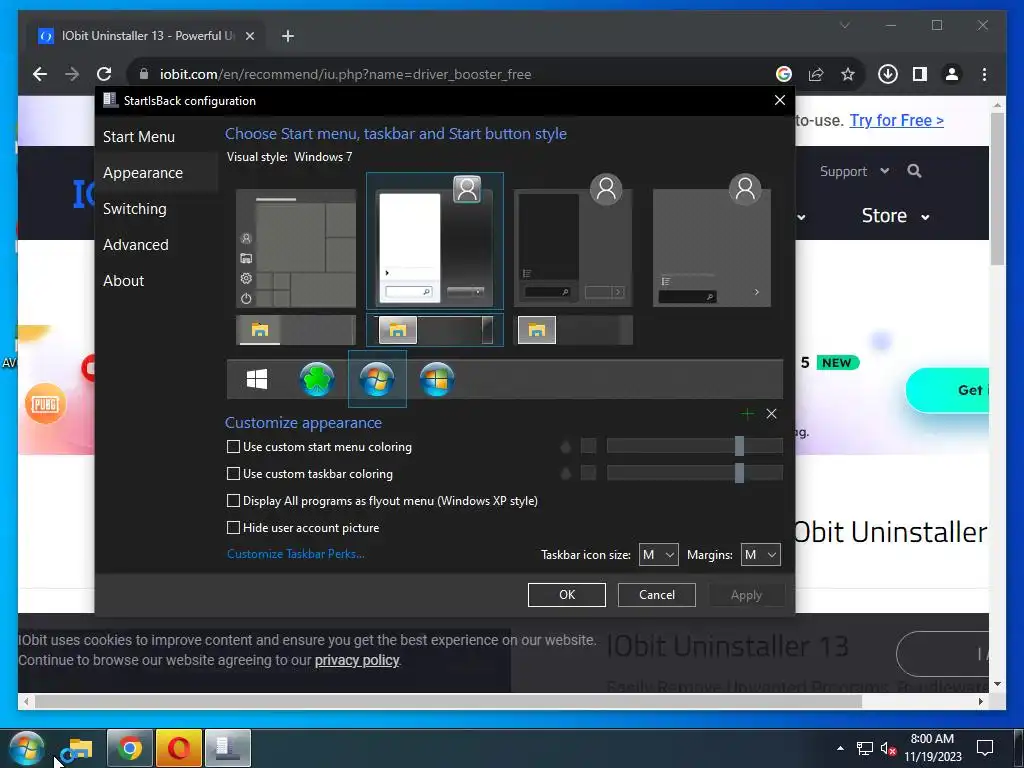Select the gray minimal start menu style
1024x768 pixels.
[x=712, y=241]
